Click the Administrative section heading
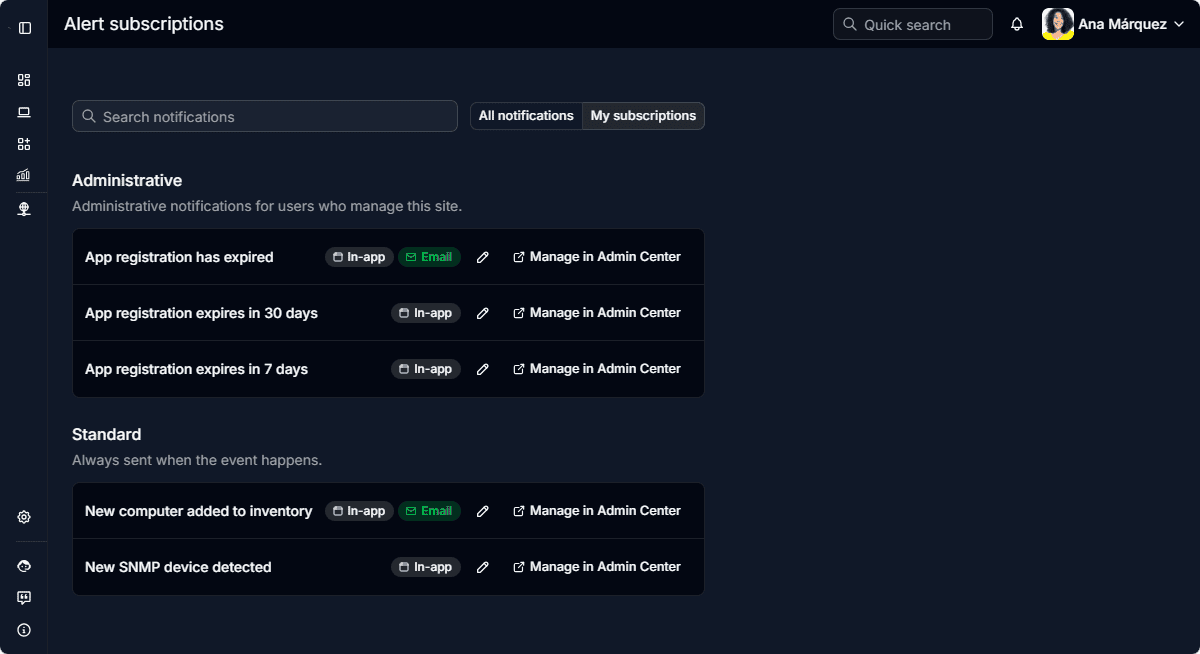Image resolution: width=1200 pixels, height=654 pixels. [127, 181]
